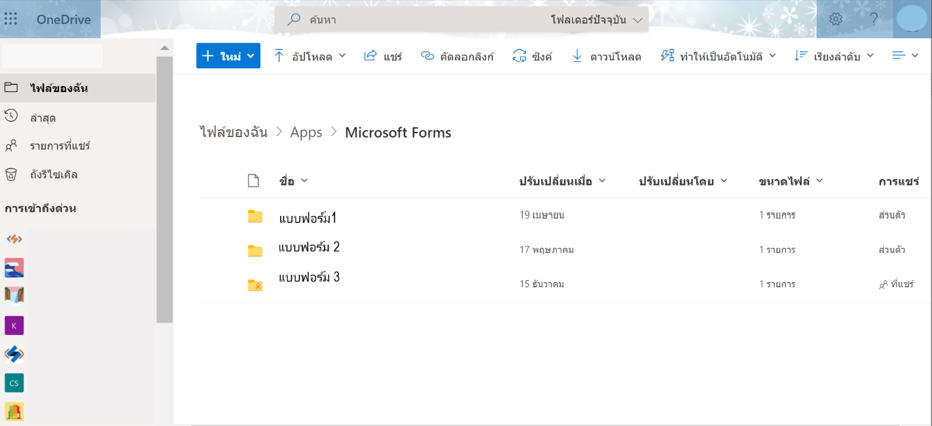Select ล่าสุด (Recent) in the sidebar
Image resolution: width=932 pixels, height=426 pixels.
tap(43, 118)
